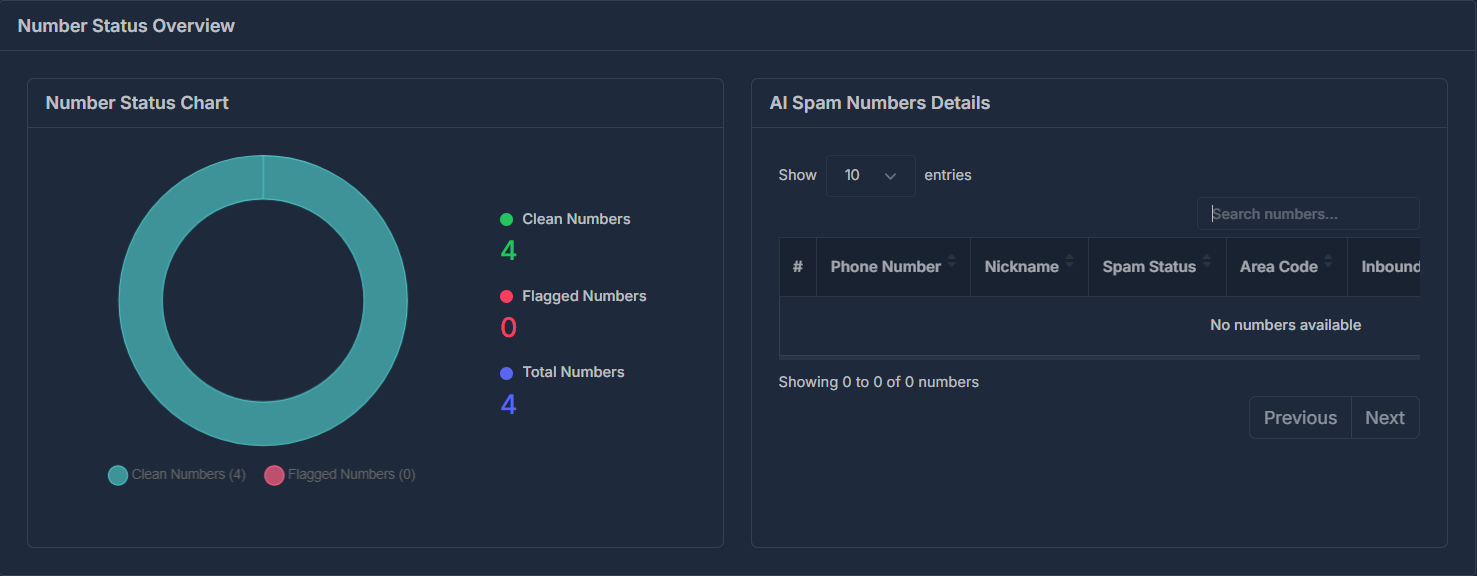Click the red Flagged Numbers dot indicator
The width and height of the screenshot is (1477, 576).
506,297
